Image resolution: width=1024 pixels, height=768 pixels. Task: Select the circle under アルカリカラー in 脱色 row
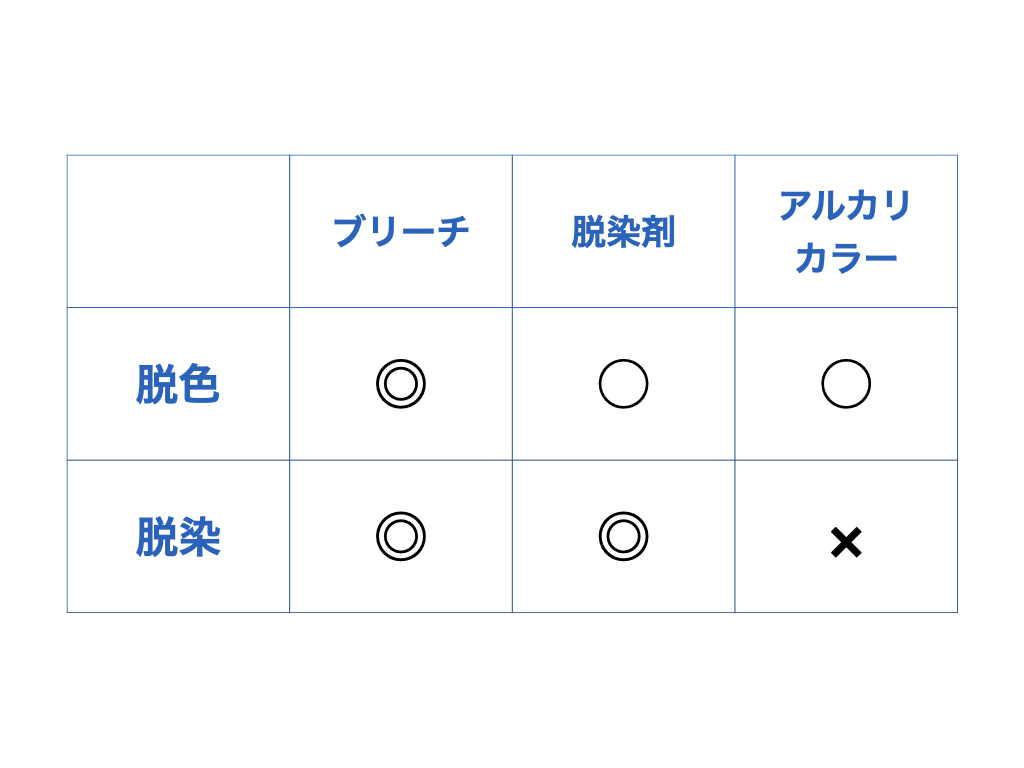pyautogui.click(x=846, y=384)
